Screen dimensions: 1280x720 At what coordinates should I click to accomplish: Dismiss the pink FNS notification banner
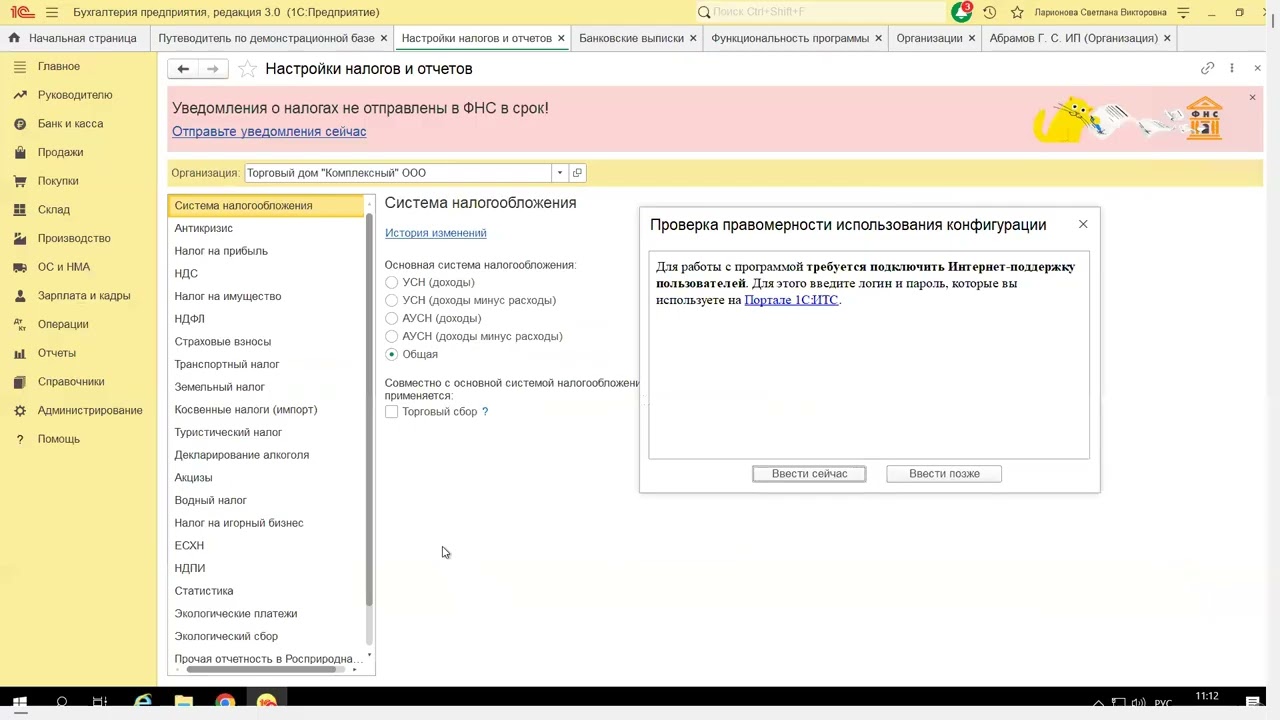[x=1252, y=97]
